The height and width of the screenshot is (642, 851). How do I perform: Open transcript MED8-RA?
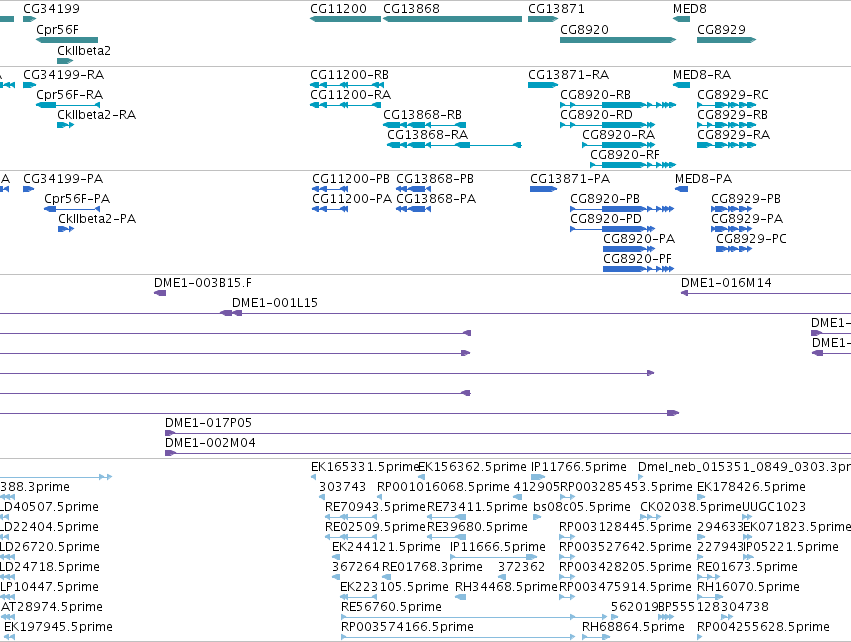pos(702,74)
